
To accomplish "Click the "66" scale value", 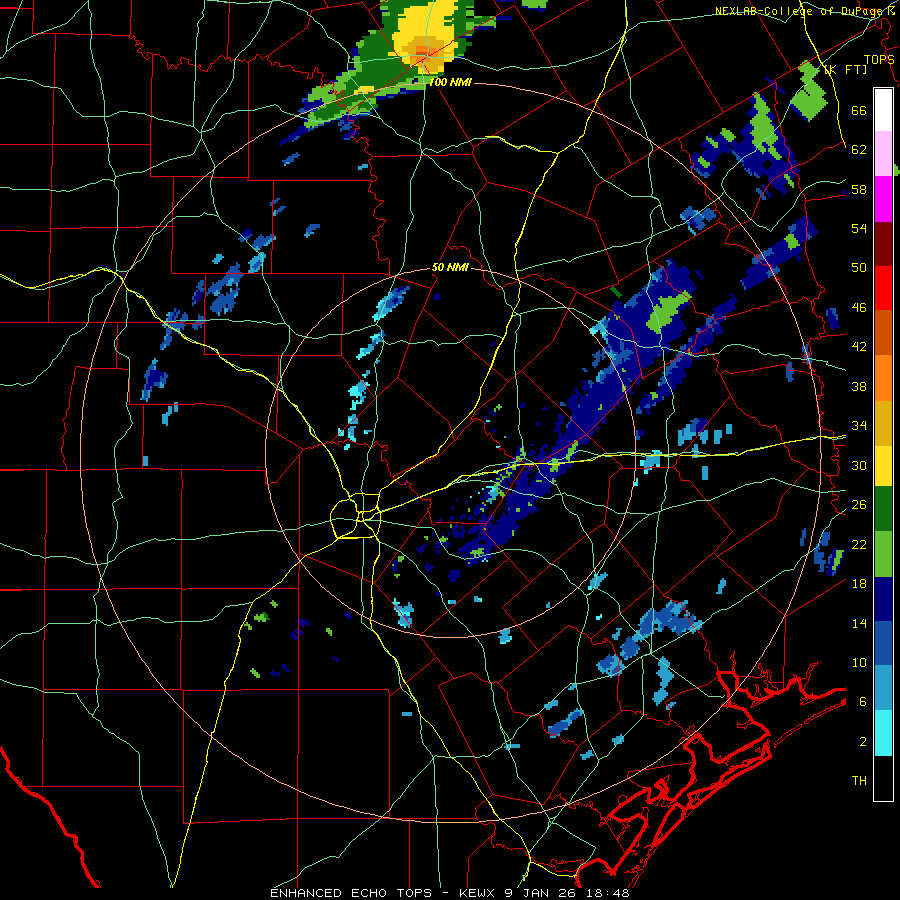I will 859,111.
